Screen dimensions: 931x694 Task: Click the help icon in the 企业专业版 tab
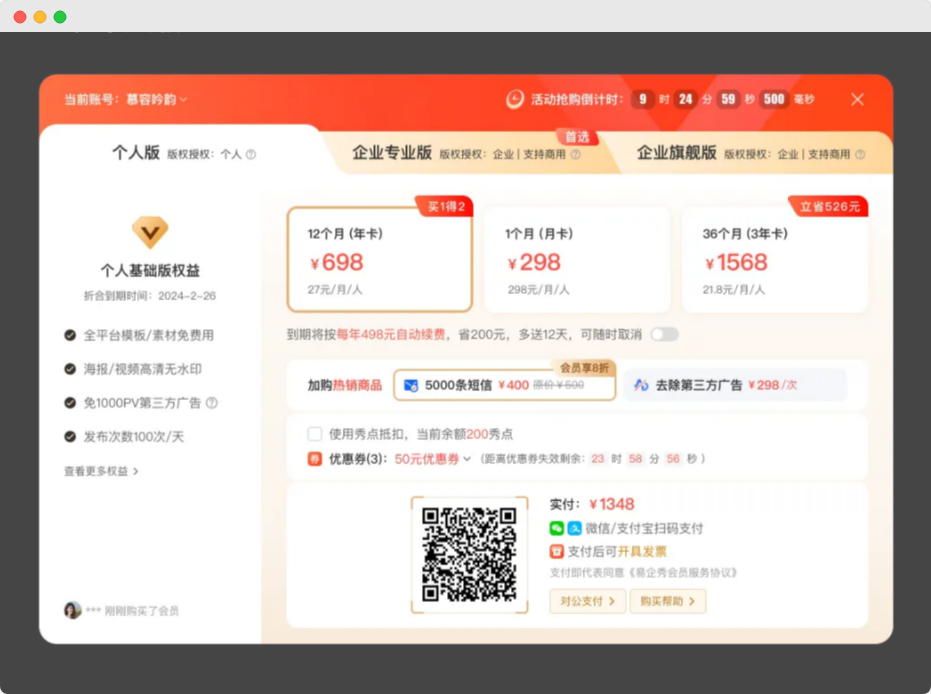pos(575,154)
